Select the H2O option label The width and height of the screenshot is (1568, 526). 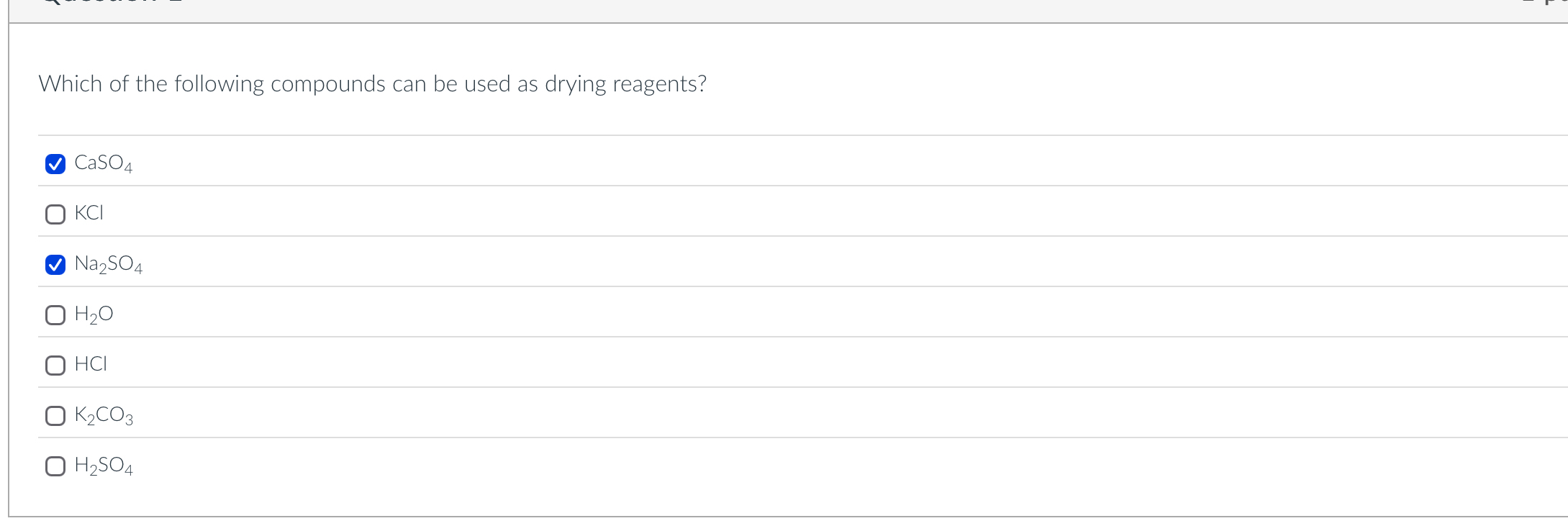tap(93, 314)
